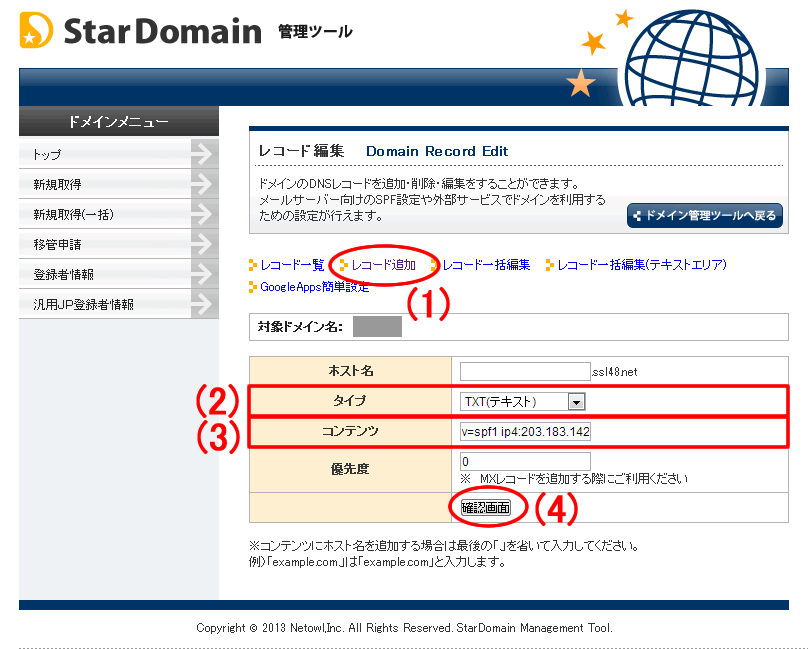808x649 pixels.
Task: Click arrow icon beside 移管申請 menu item
Action: coord(205,244)
